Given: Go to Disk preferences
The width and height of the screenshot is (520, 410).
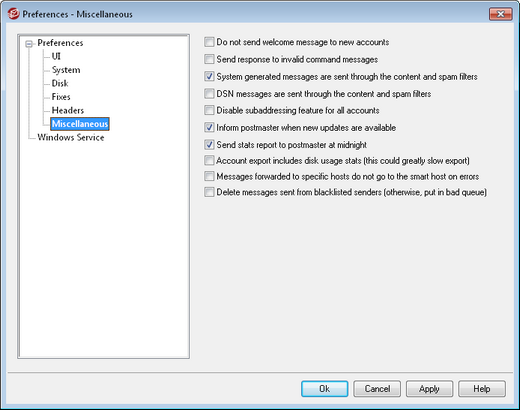Looking at the screenshot, I should 60,83.
